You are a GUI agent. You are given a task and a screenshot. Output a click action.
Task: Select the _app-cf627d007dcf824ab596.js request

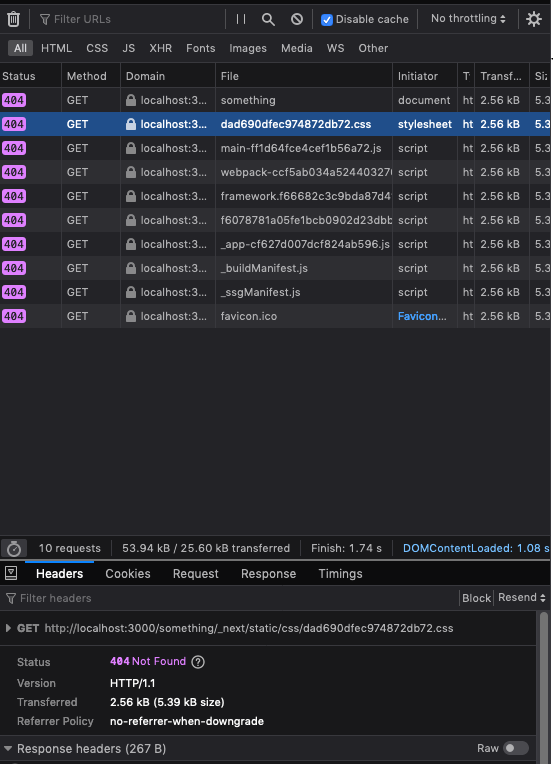[275, 244]
